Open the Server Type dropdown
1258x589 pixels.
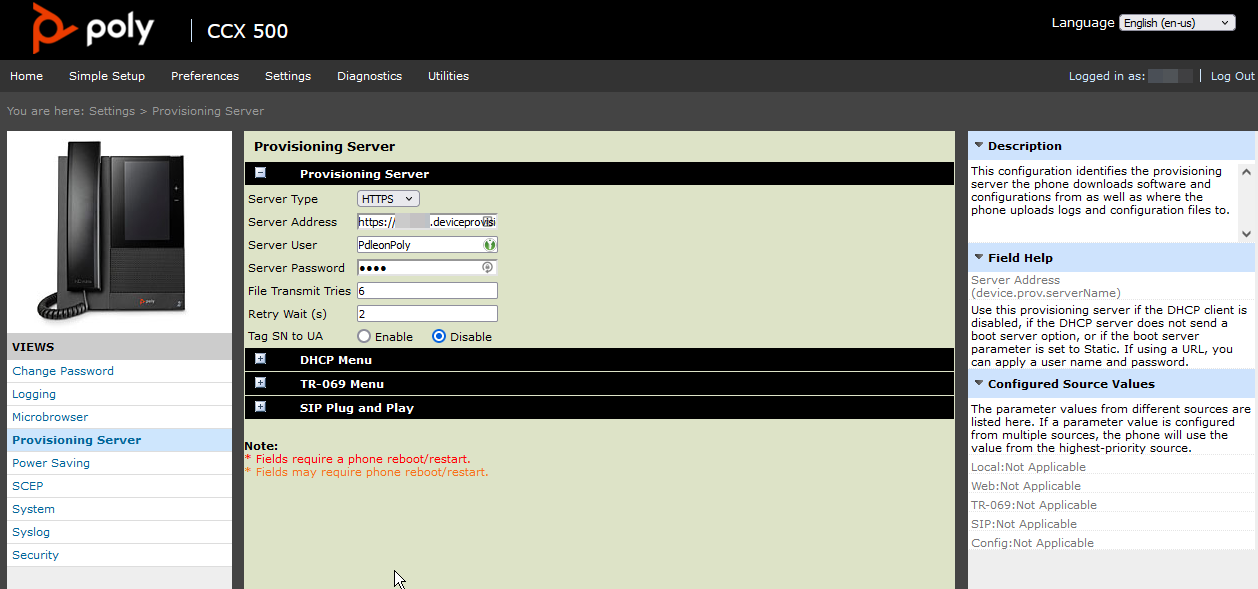[387, 198]
